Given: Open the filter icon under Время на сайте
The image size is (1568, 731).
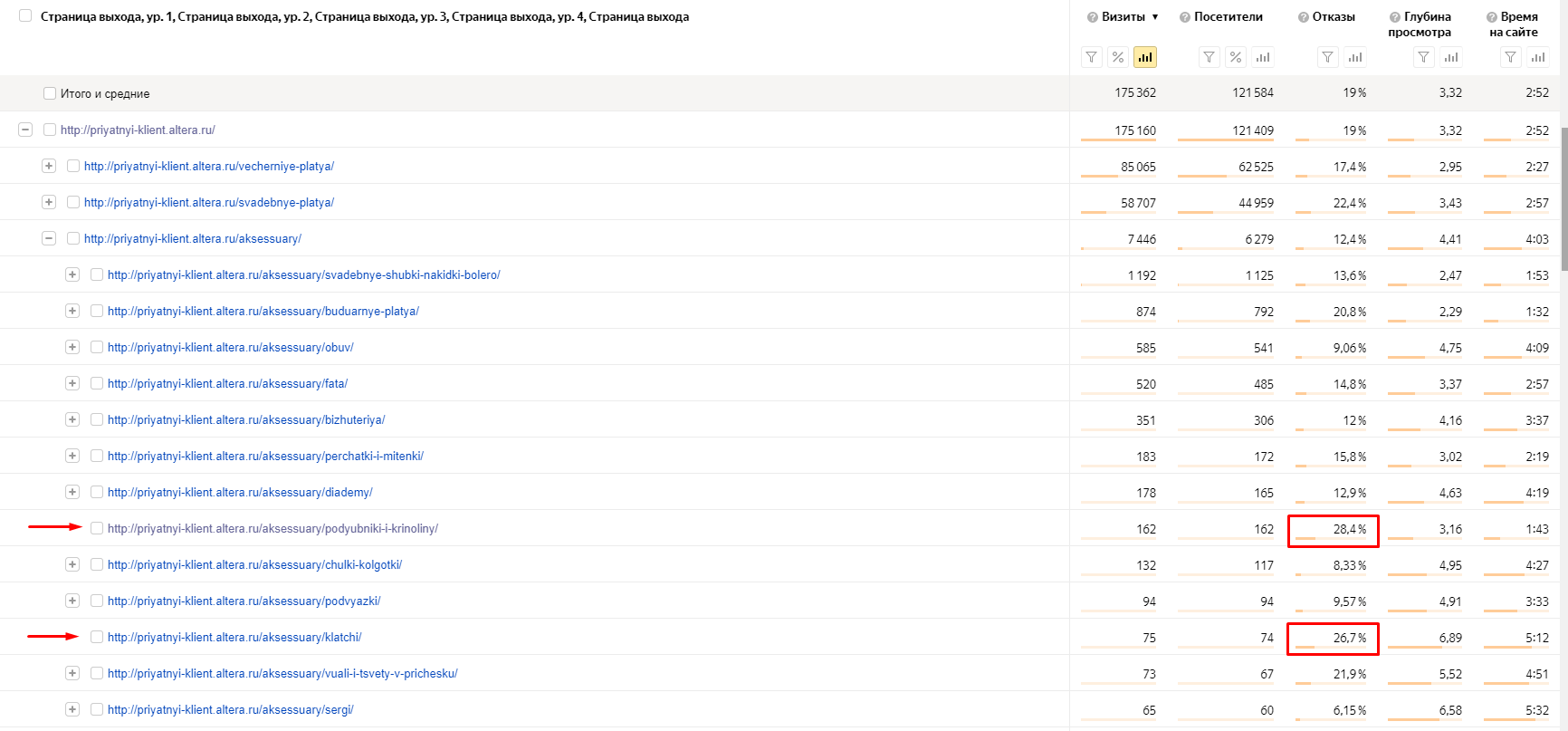Looking at the screenshot, I should [1511, 57].
